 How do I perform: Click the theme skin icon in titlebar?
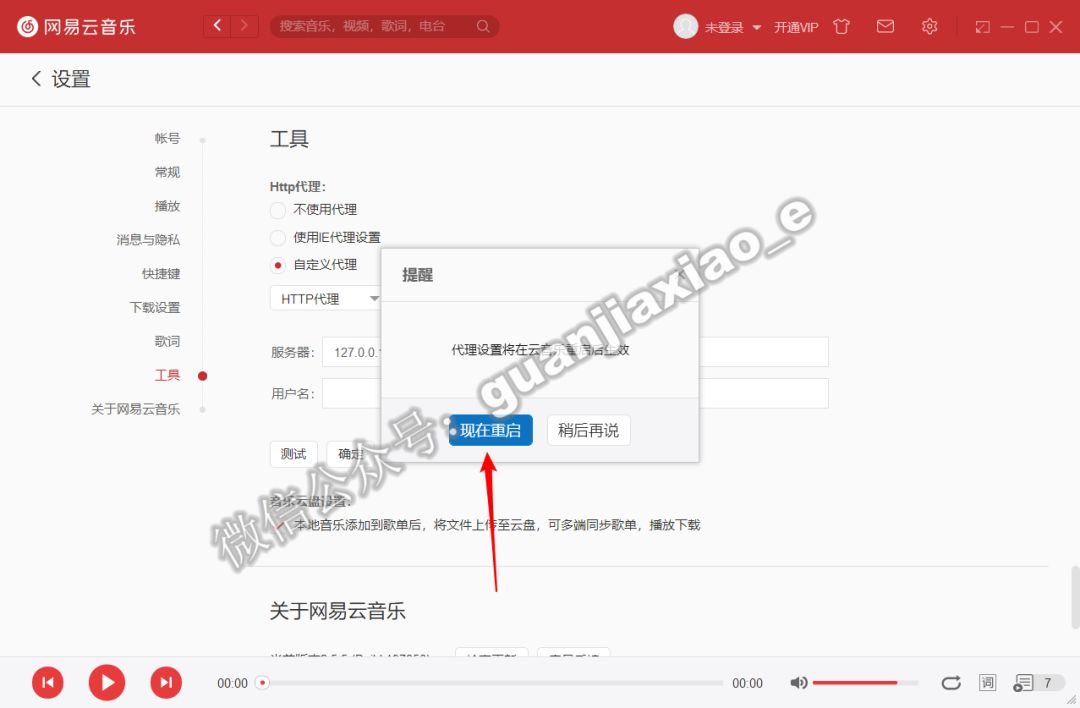pyautogui.click(x=841, y=27)
